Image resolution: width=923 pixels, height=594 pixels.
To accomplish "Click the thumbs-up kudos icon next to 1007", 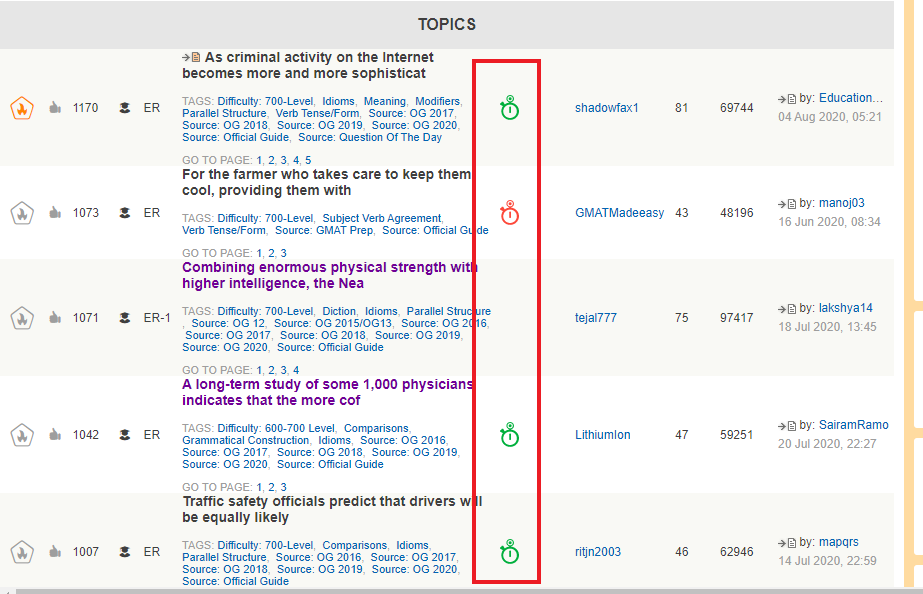I will [55, 552].
